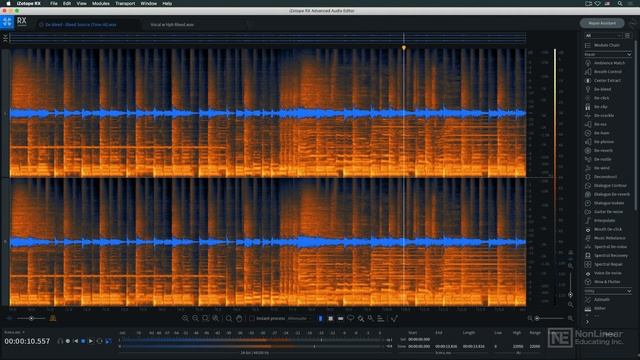
Task: Open the Spectral Recovery module
Action: tap(608, 256)
